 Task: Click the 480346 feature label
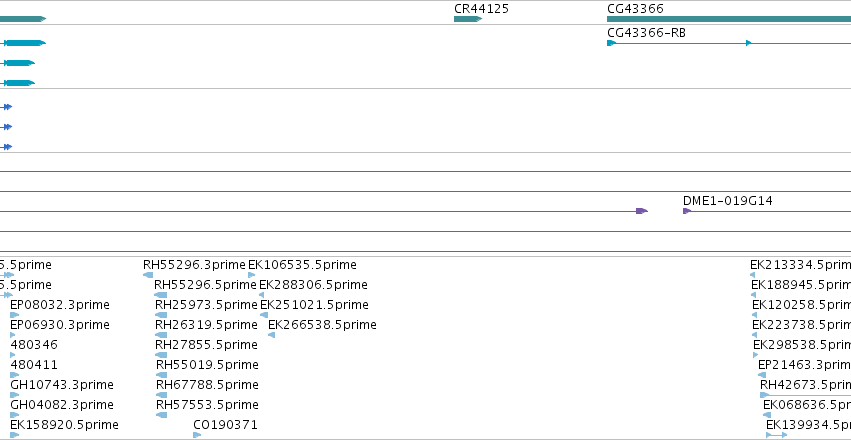tap(34, 345)
